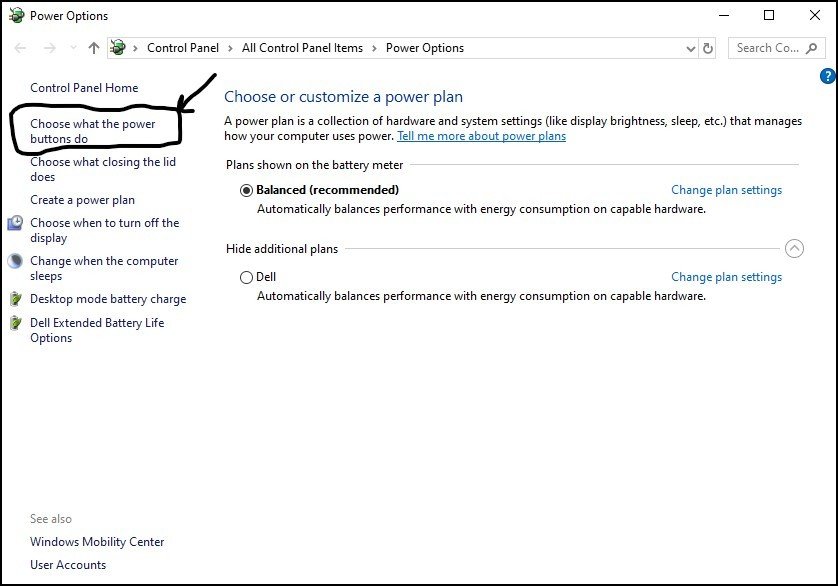Screen dimensions: 838x586
Task: Open the recent locations dropdown arrow
Action: pos(73,48)
